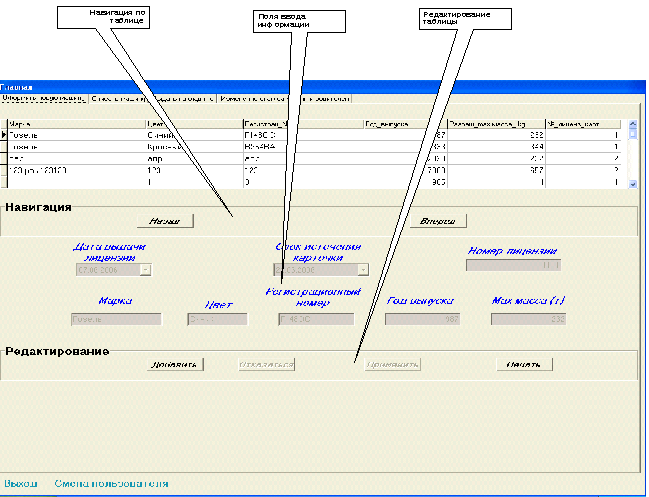Click the registration number column header
This screenshot has height=497, width=649.
pyautogui.click(x=303, y=124)
